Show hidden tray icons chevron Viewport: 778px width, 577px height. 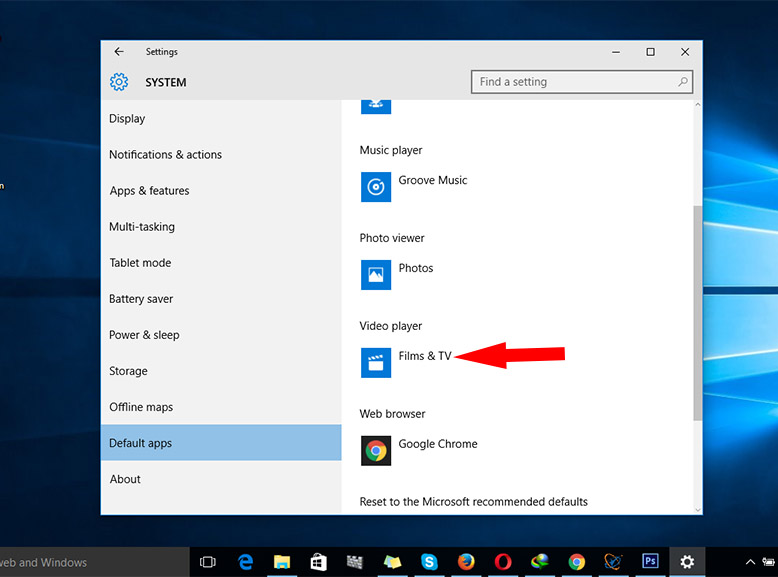(750, 562)
